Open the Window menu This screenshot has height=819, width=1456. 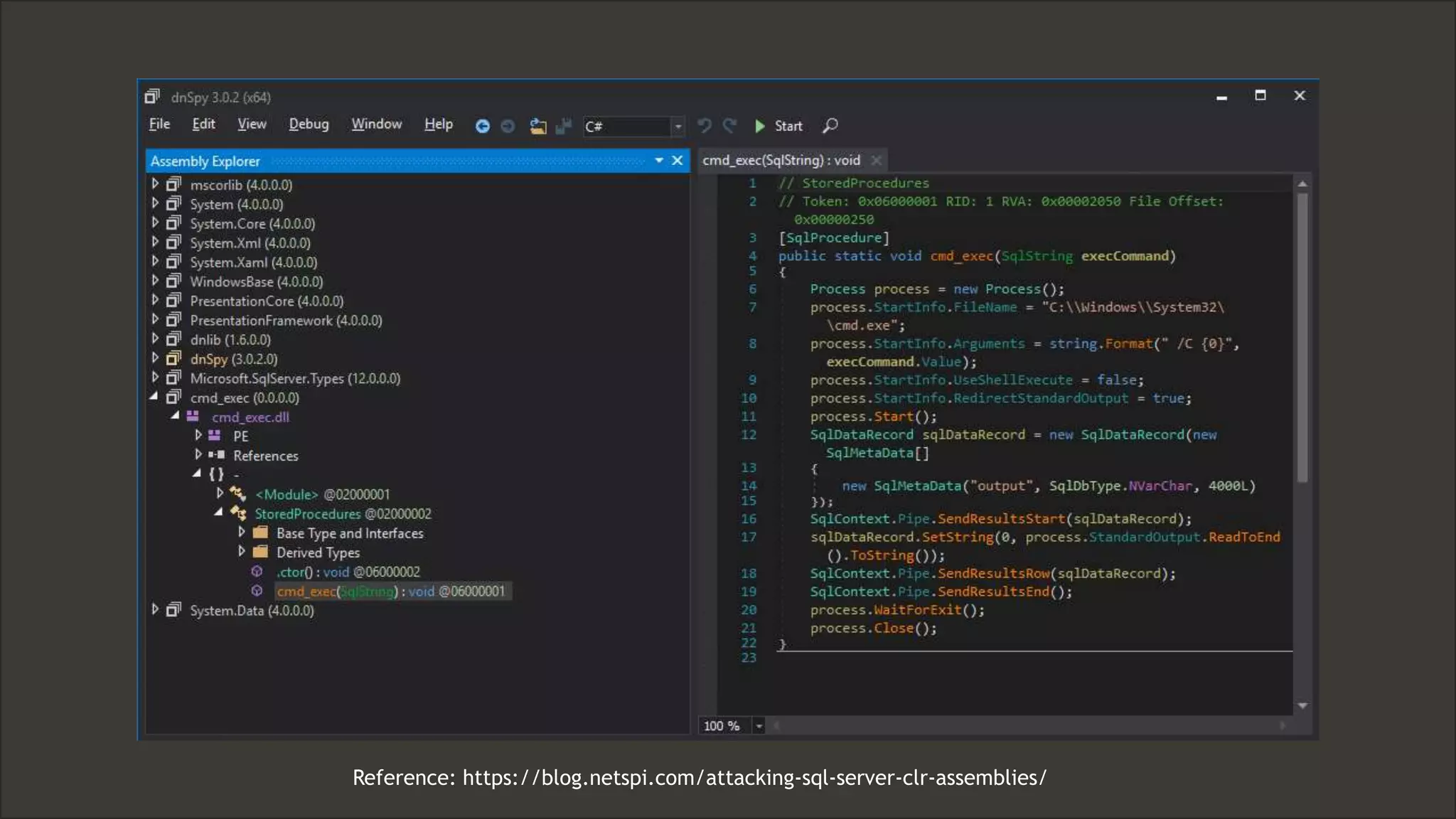(376, 124)
